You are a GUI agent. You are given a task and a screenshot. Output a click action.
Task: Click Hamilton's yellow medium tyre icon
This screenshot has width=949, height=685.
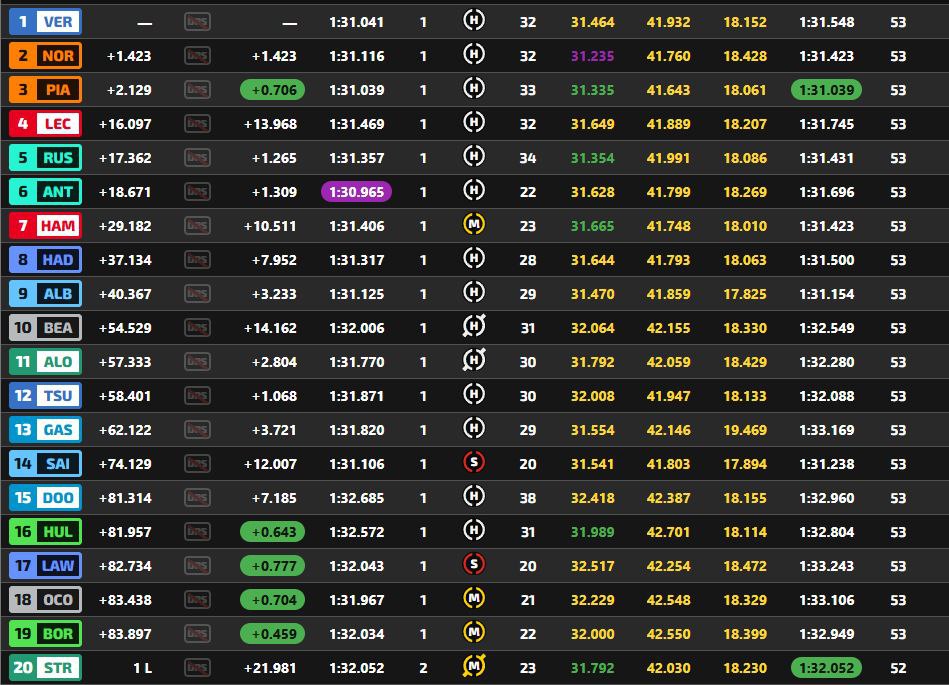pos(474,225)
